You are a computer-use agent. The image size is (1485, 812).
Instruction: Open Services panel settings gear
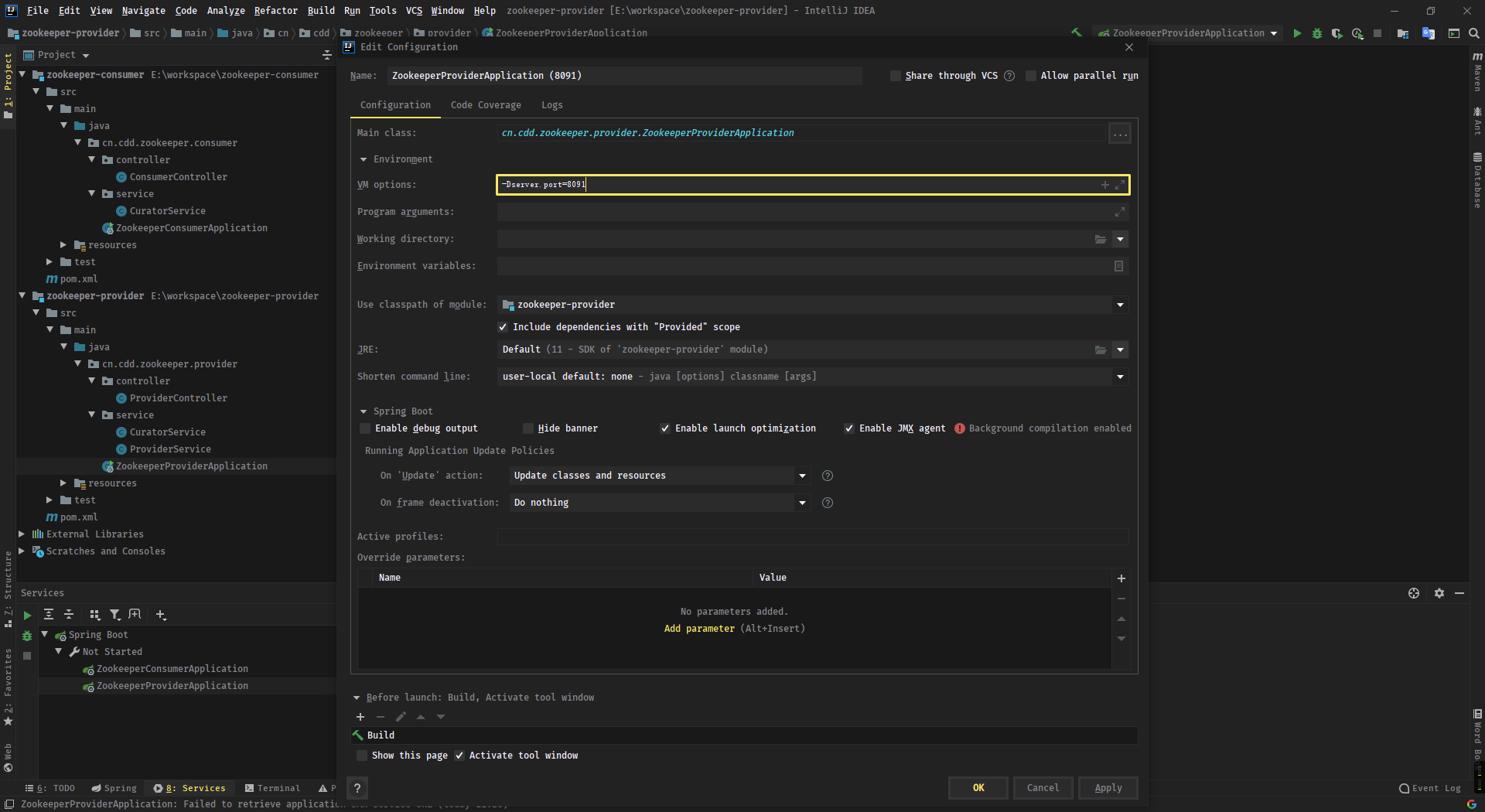1439,593
